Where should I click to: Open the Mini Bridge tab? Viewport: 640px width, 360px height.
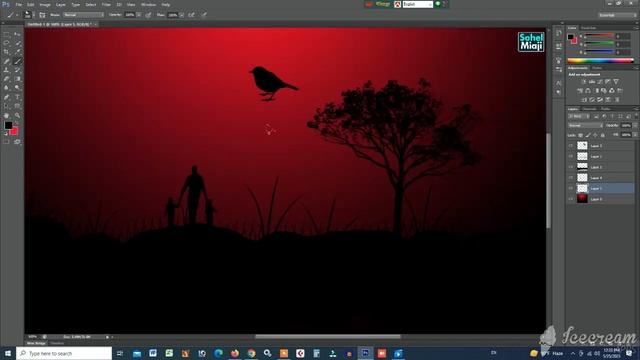pyautogui.click(x=36, y=343)
